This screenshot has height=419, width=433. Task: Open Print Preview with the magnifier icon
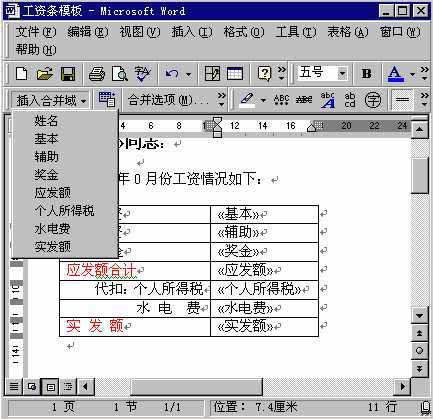[x=120, y=74]
